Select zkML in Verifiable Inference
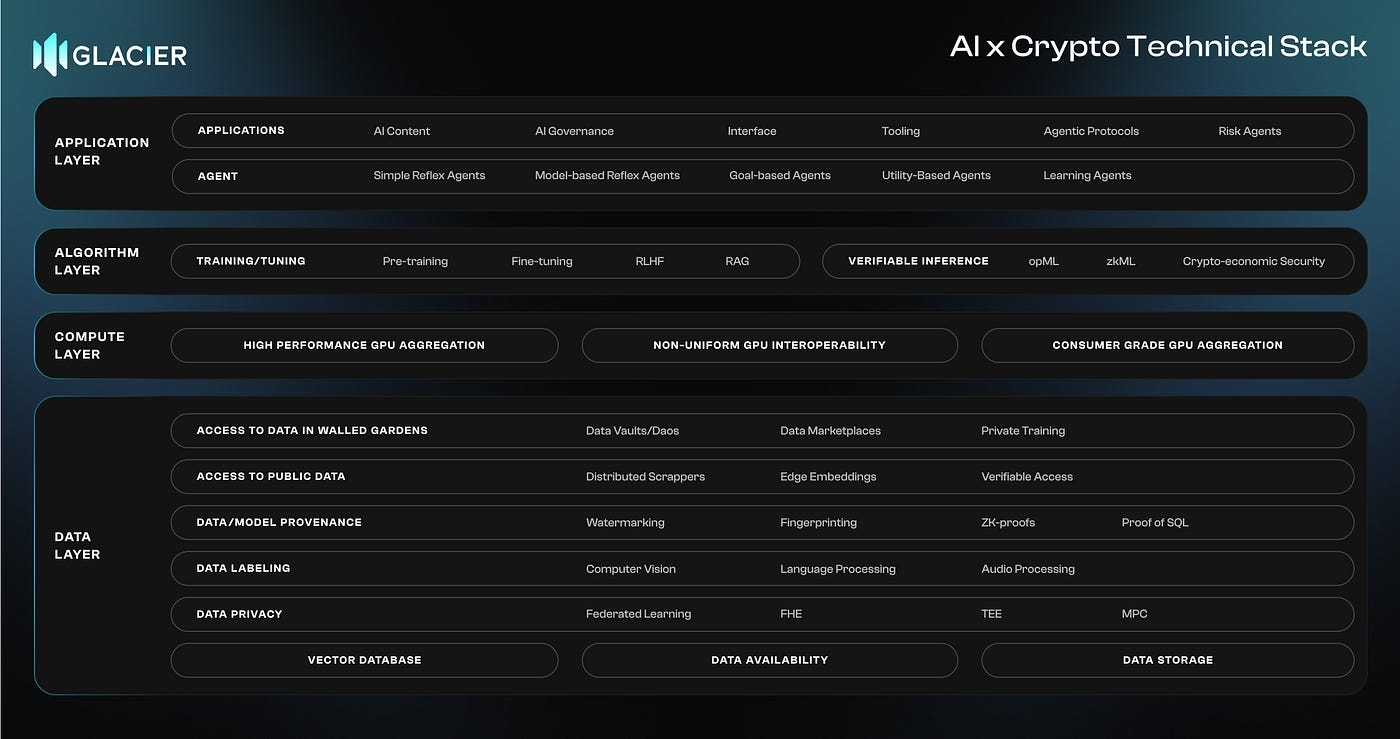The height and width of the screenshot is (739, 1400). tap(1120, 261)
